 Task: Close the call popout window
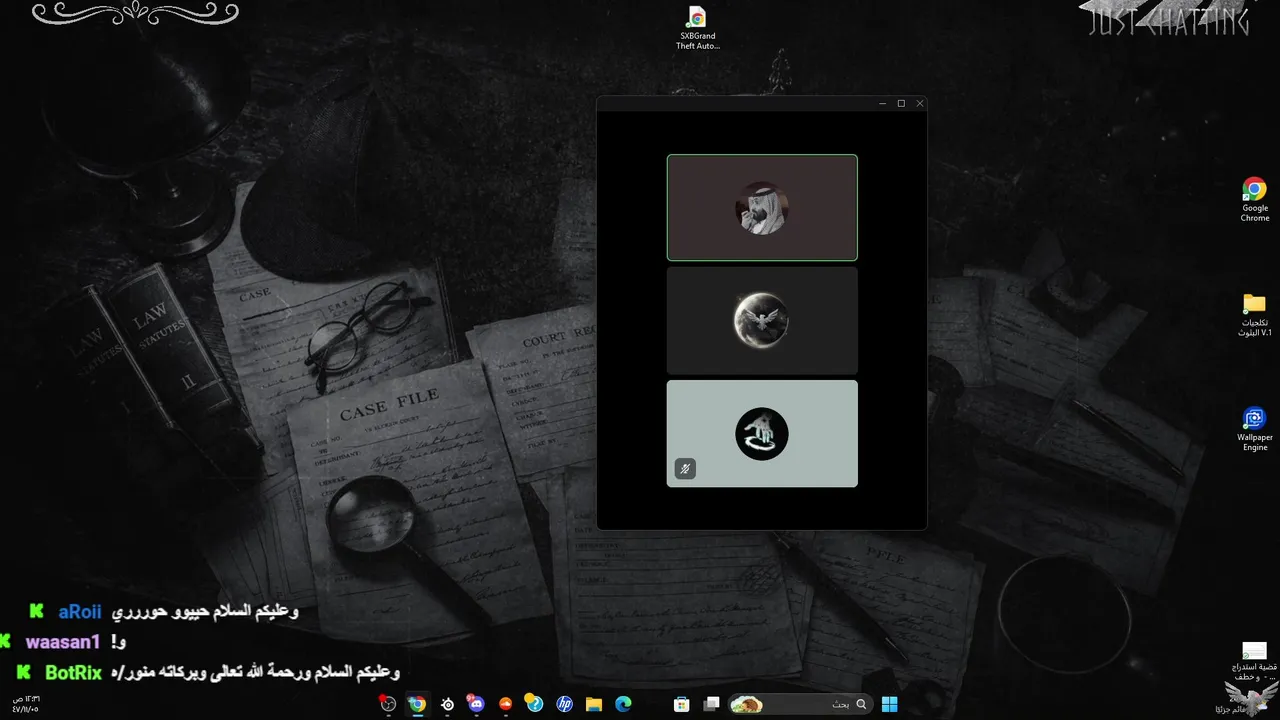(920, 103)
